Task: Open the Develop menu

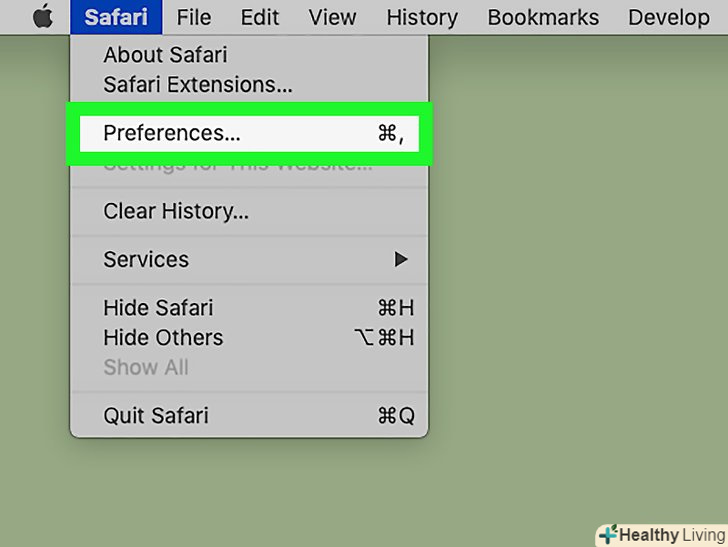Action: (669, 17)
